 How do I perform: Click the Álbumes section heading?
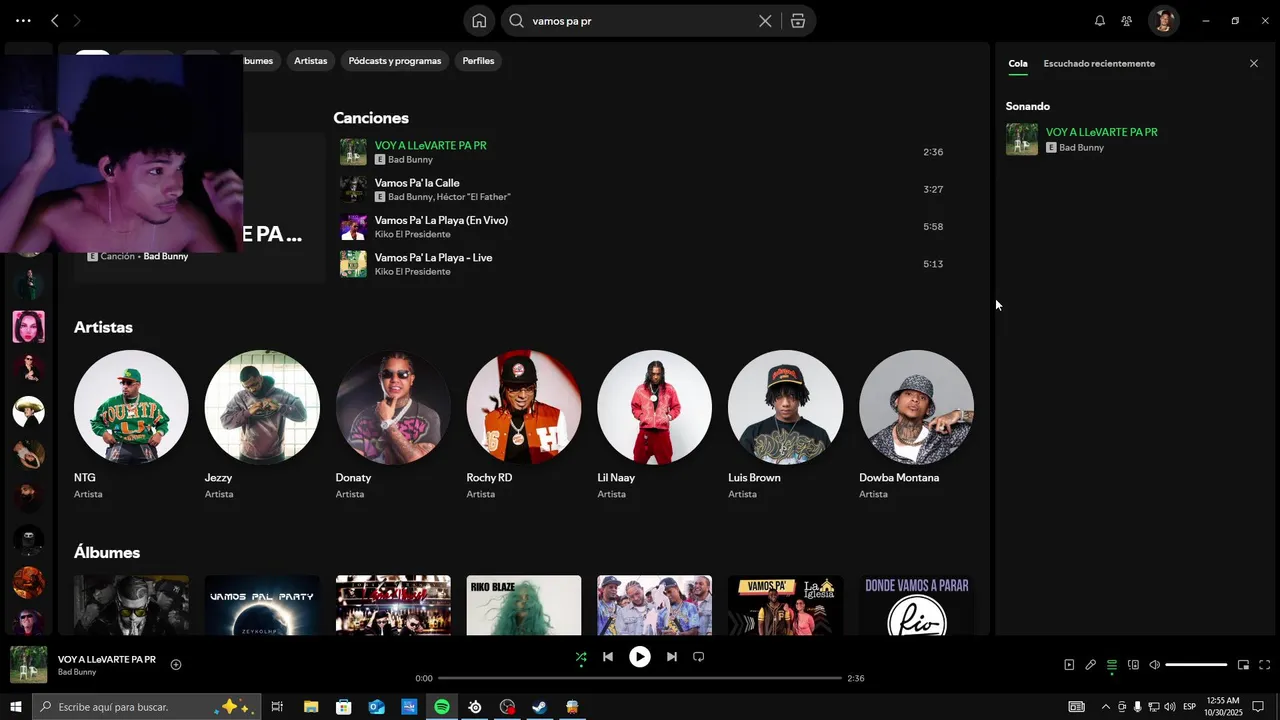coord(107,552)
